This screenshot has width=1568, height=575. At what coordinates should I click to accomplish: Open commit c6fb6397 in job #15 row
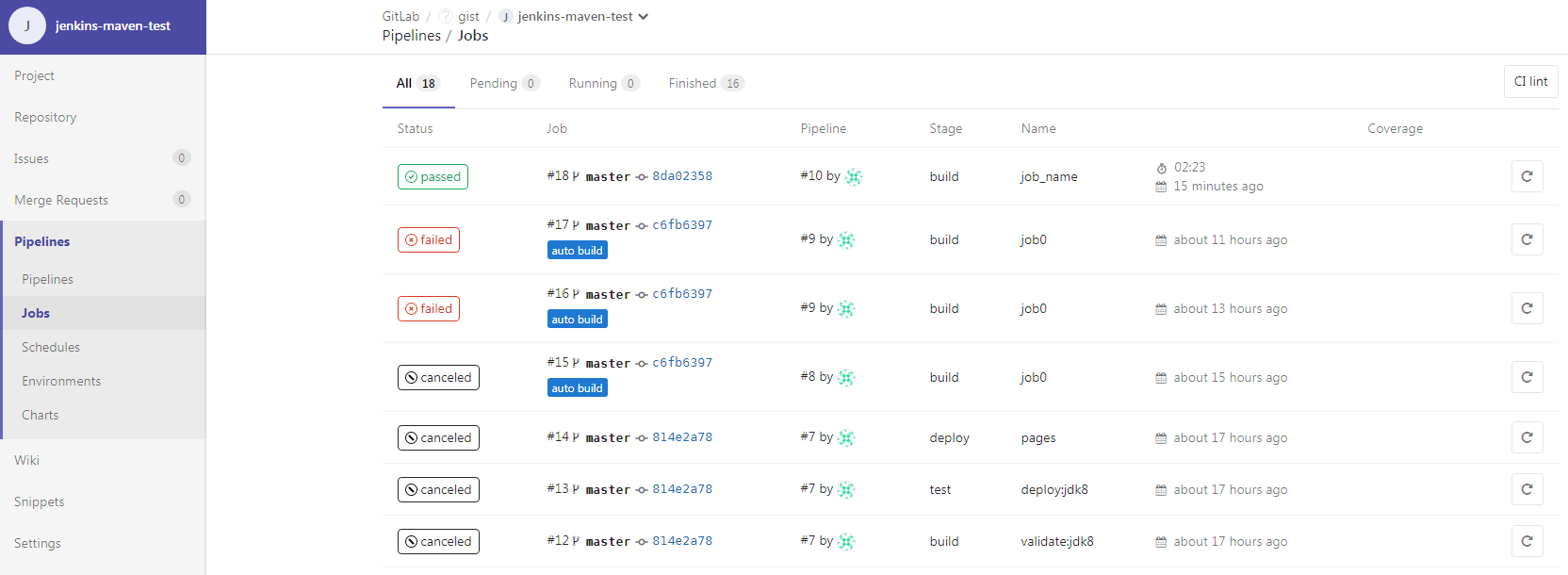[x=682, y=363]
